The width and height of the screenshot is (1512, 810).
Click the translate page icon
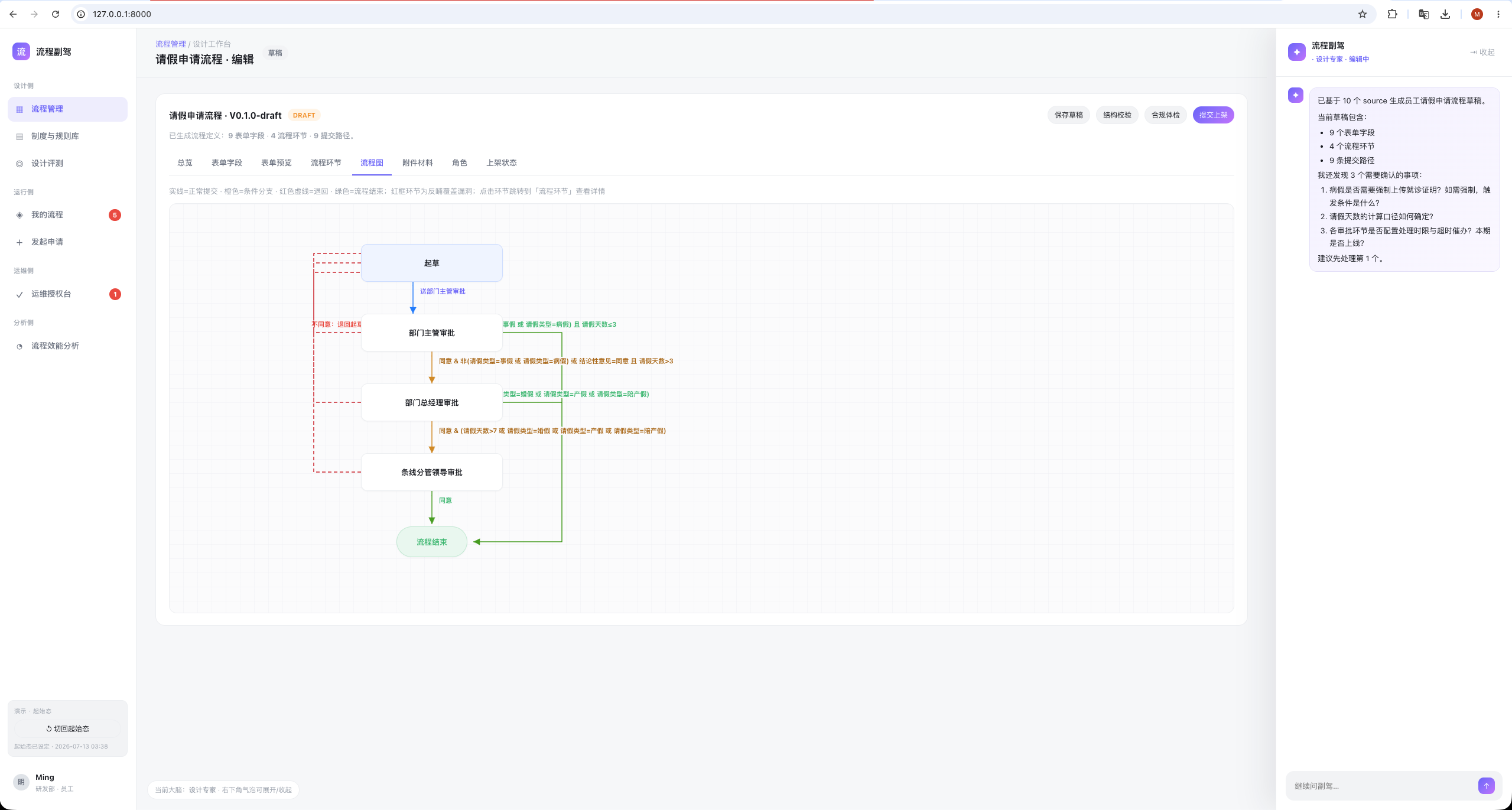(x=1423, y=14)
